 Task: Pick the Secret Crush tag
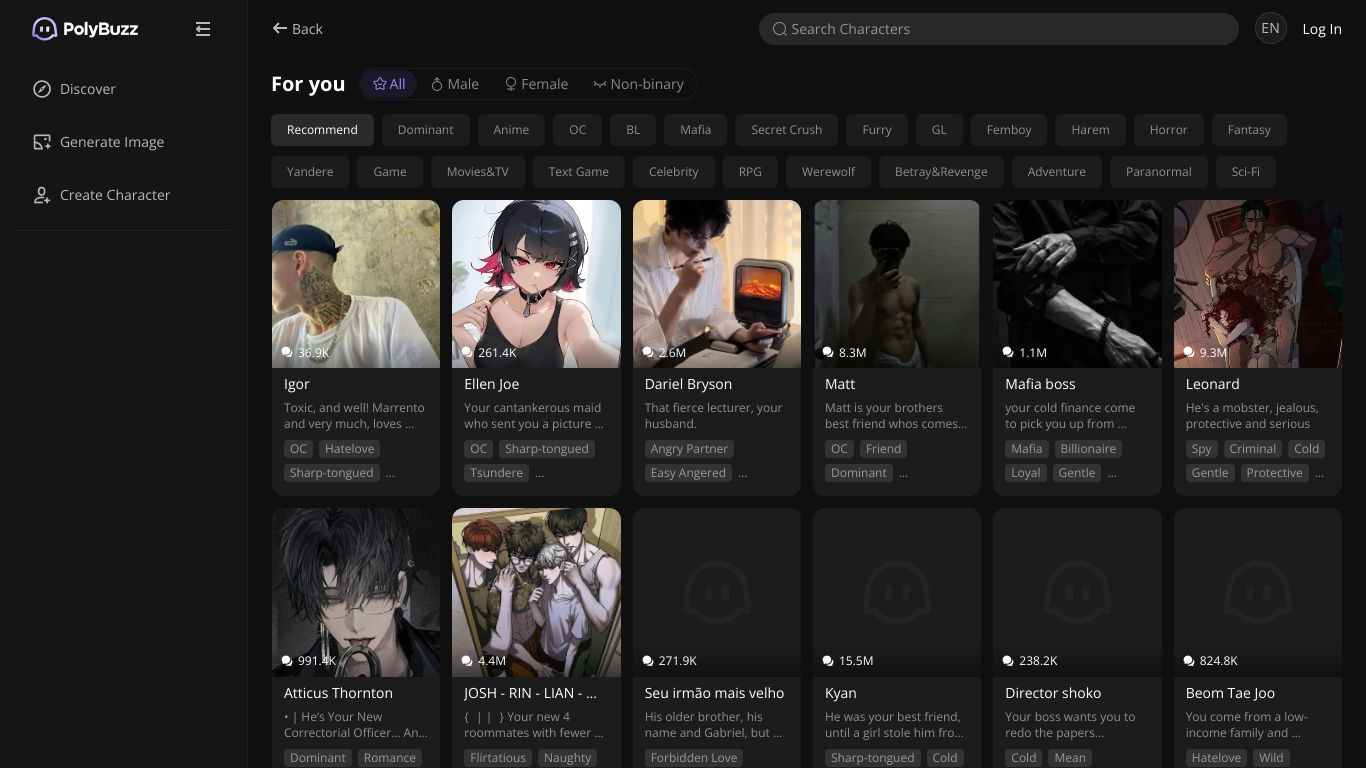click(787, 130)
